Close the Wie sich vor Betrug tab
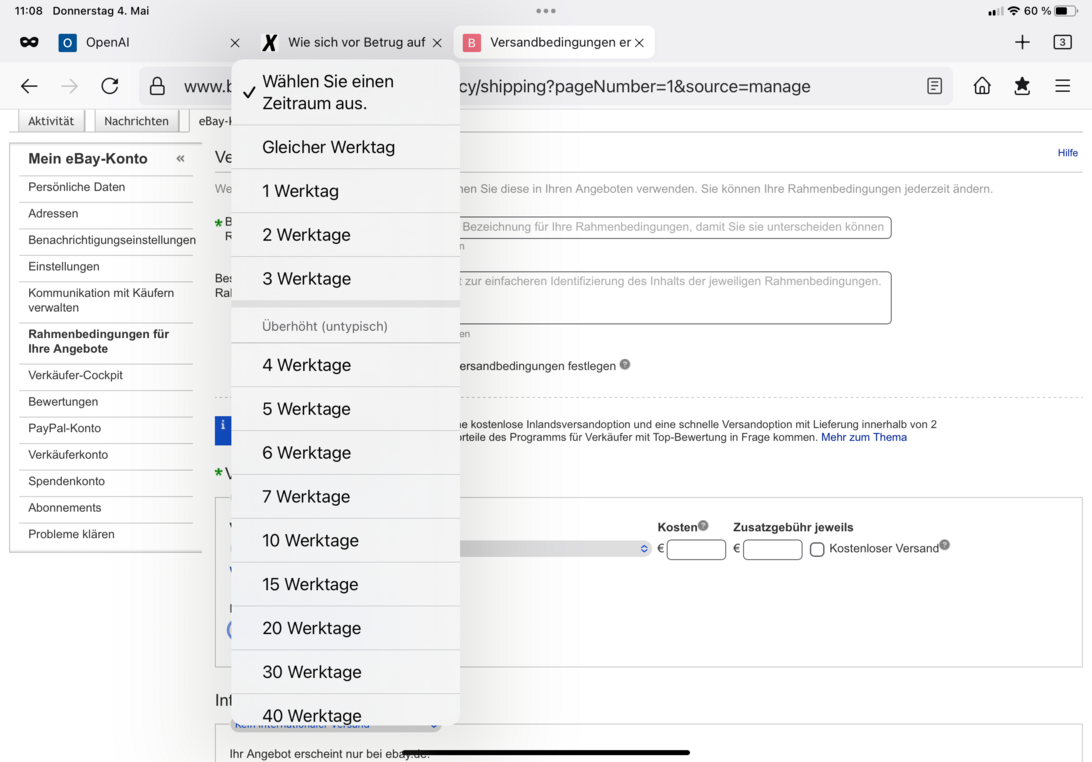Screen dimensions: 1092x762 pos(437,43)
